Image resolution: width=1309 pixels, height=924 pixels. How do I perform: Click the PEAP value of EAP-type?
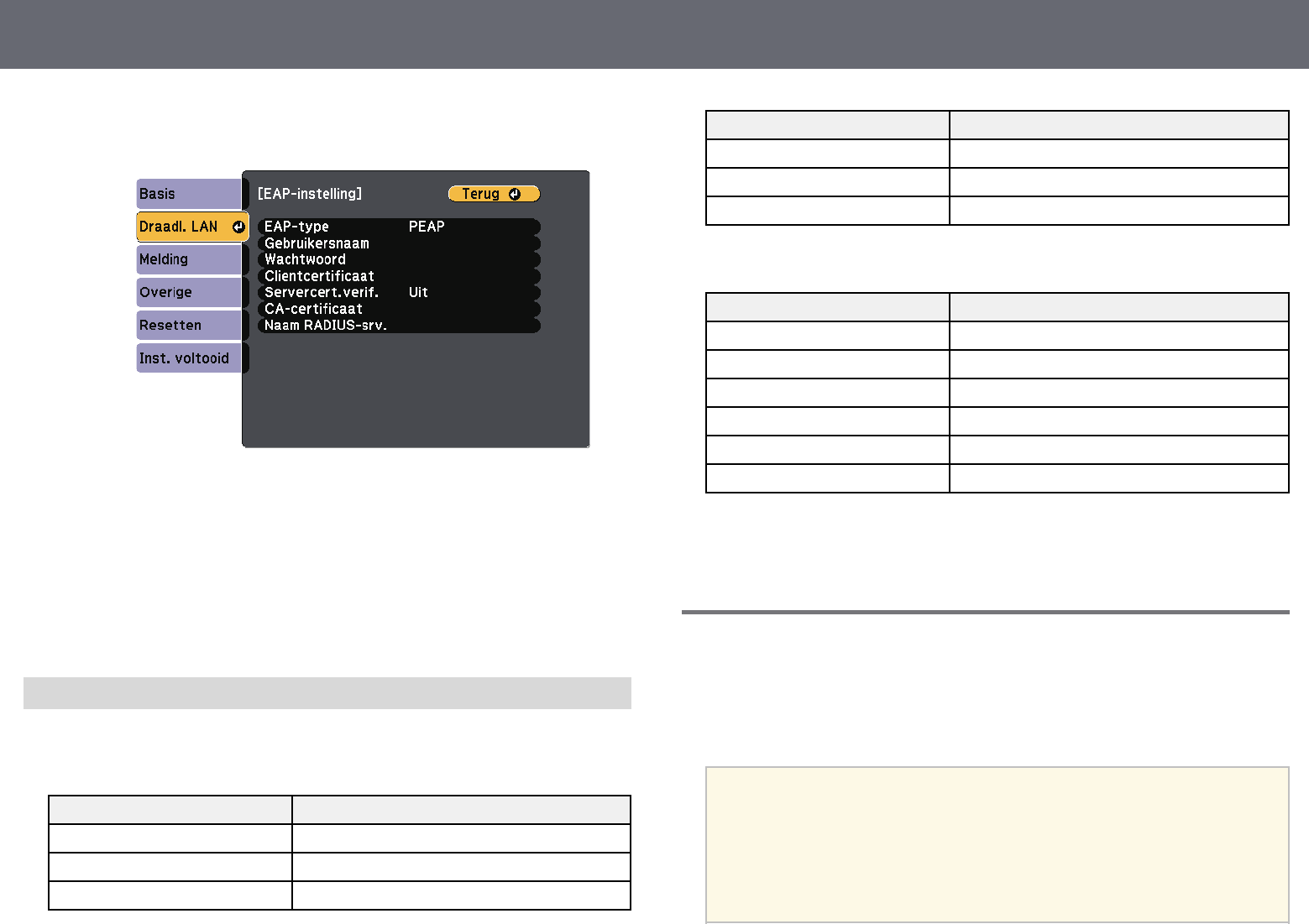coord(427,227)
